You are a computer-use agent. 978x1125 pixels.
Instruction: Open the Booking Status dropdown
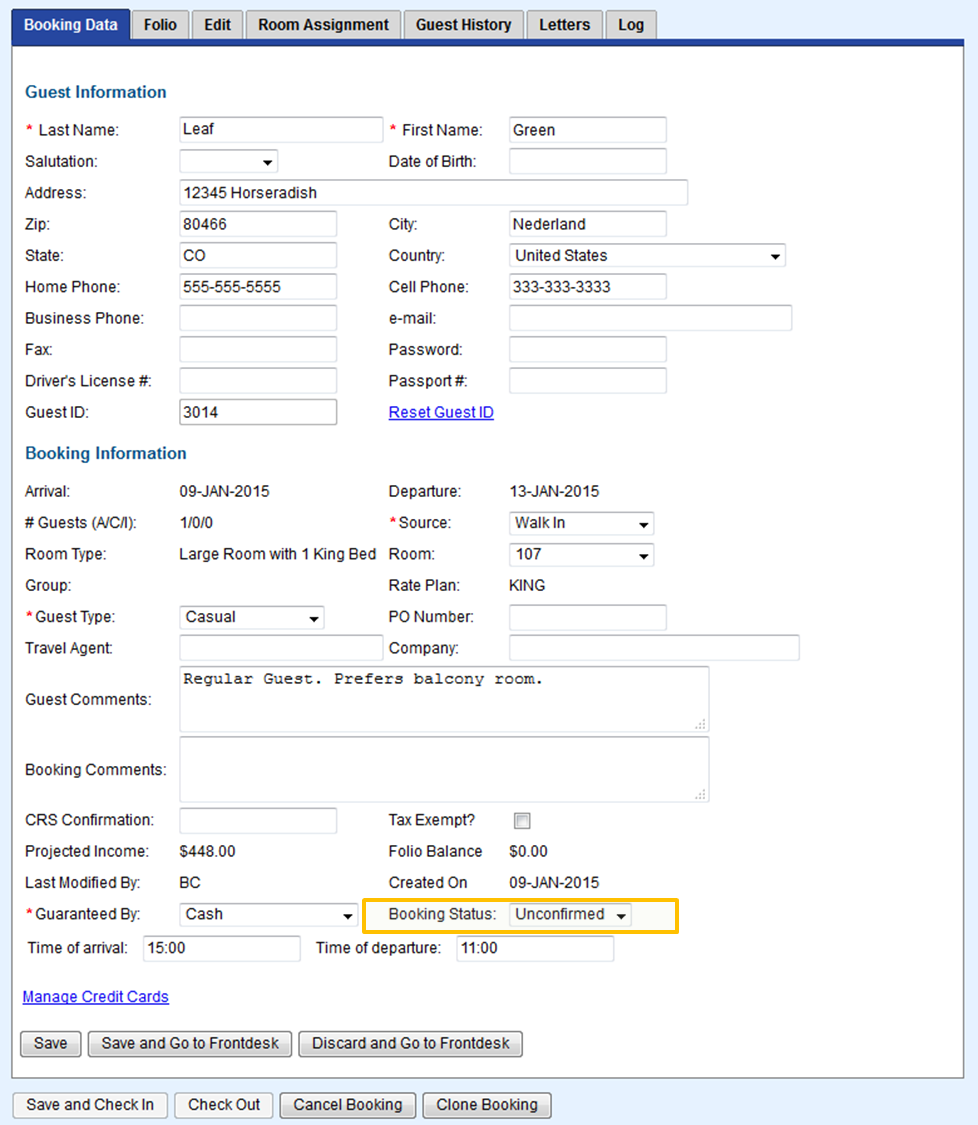[571, 915]
